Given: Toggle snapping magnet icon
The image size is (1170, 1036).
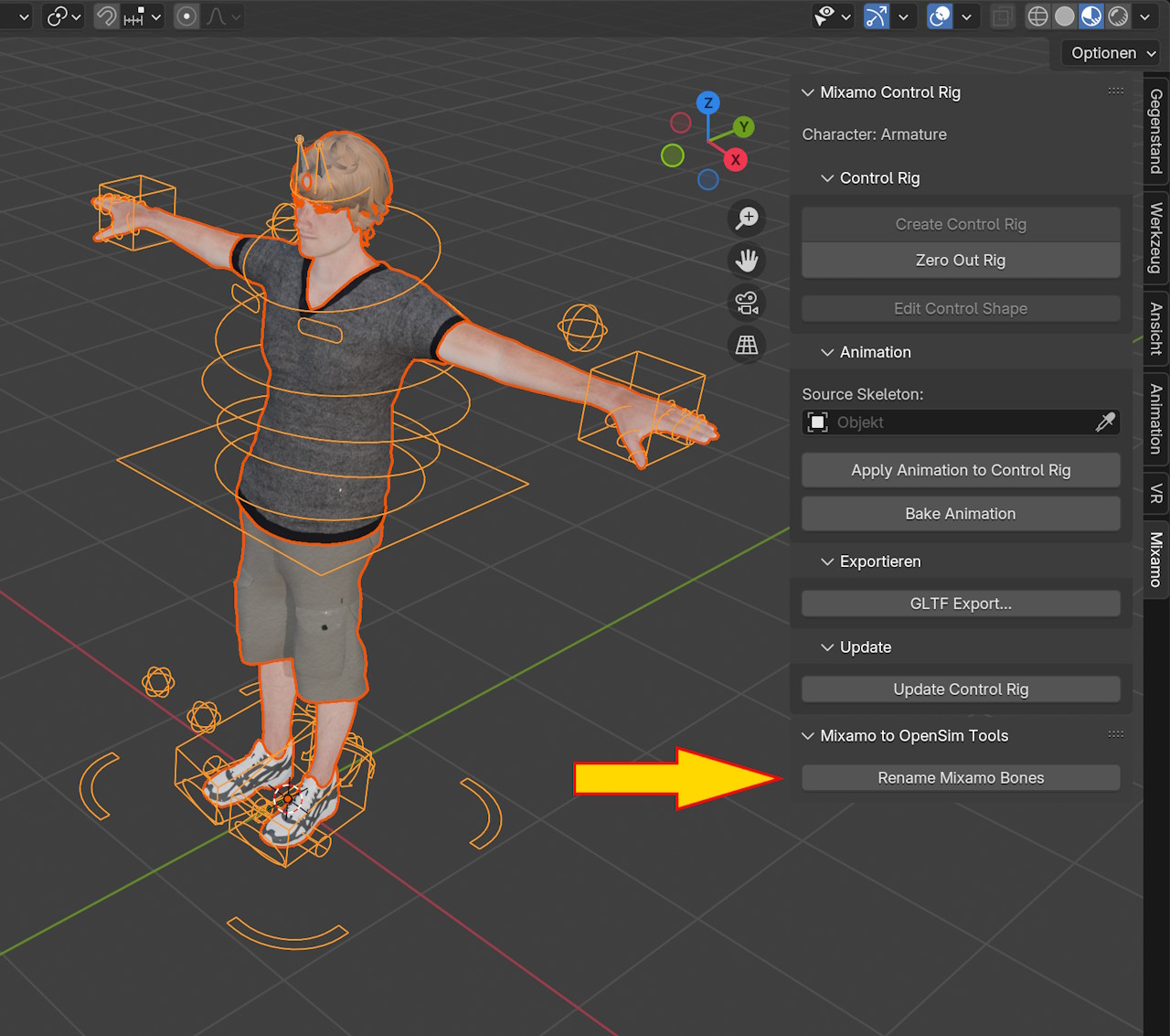Looking at the screenshot, I should pyautogui.click(x=107, y=16).
